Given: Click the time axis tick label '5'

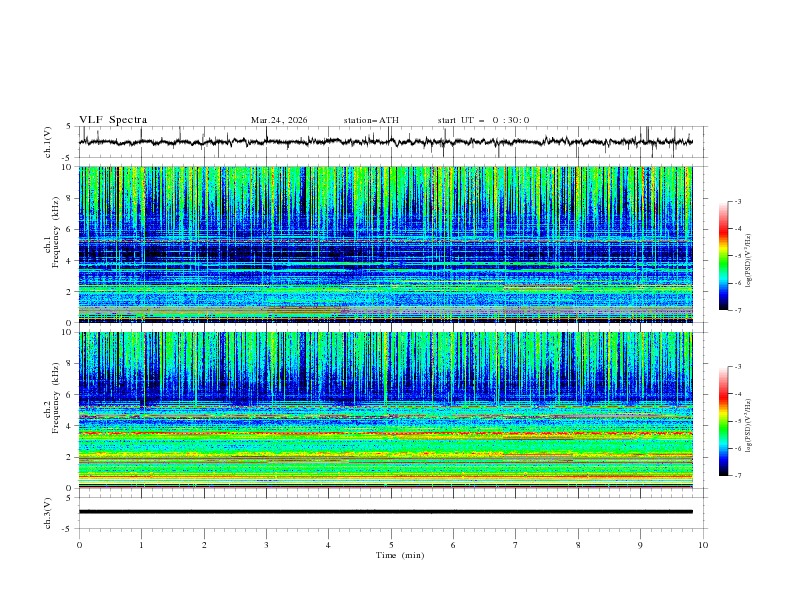Looking at the screenshot, I should point(391,545).
